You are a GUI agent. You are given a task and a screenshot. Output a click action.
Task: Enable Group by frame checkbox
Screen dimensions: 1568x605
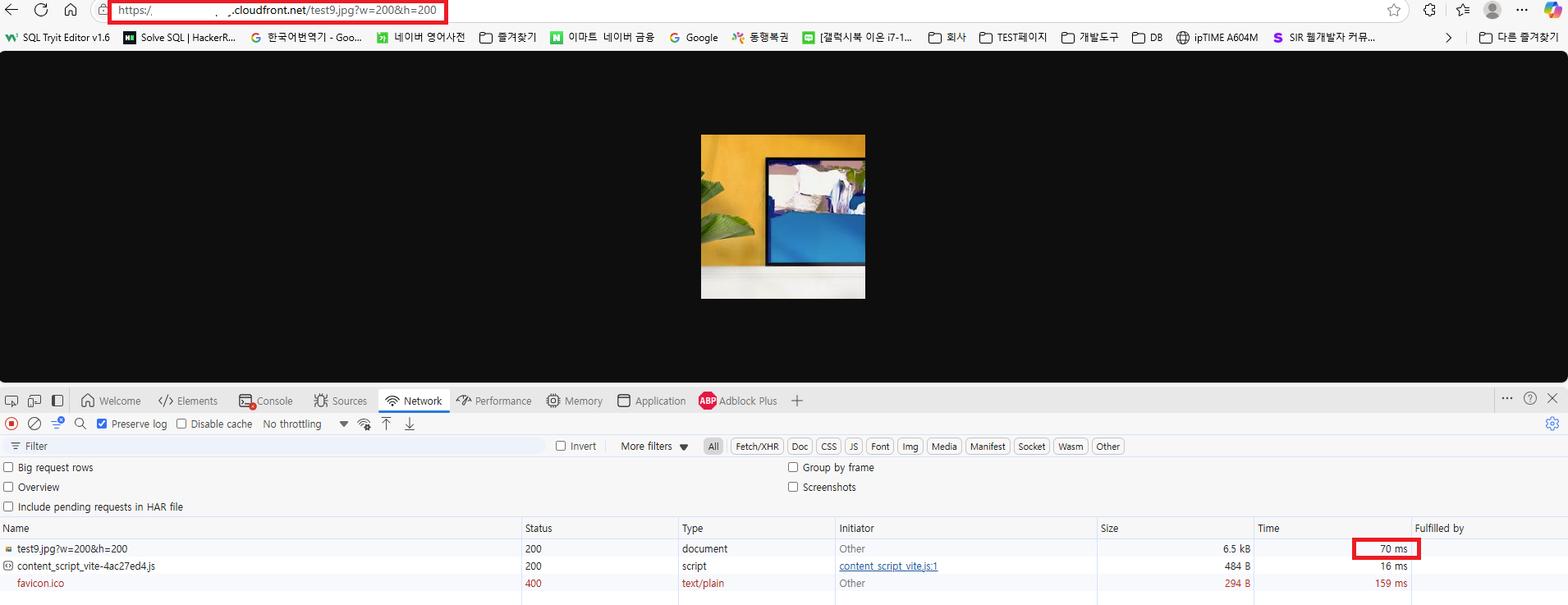(793, 467)
